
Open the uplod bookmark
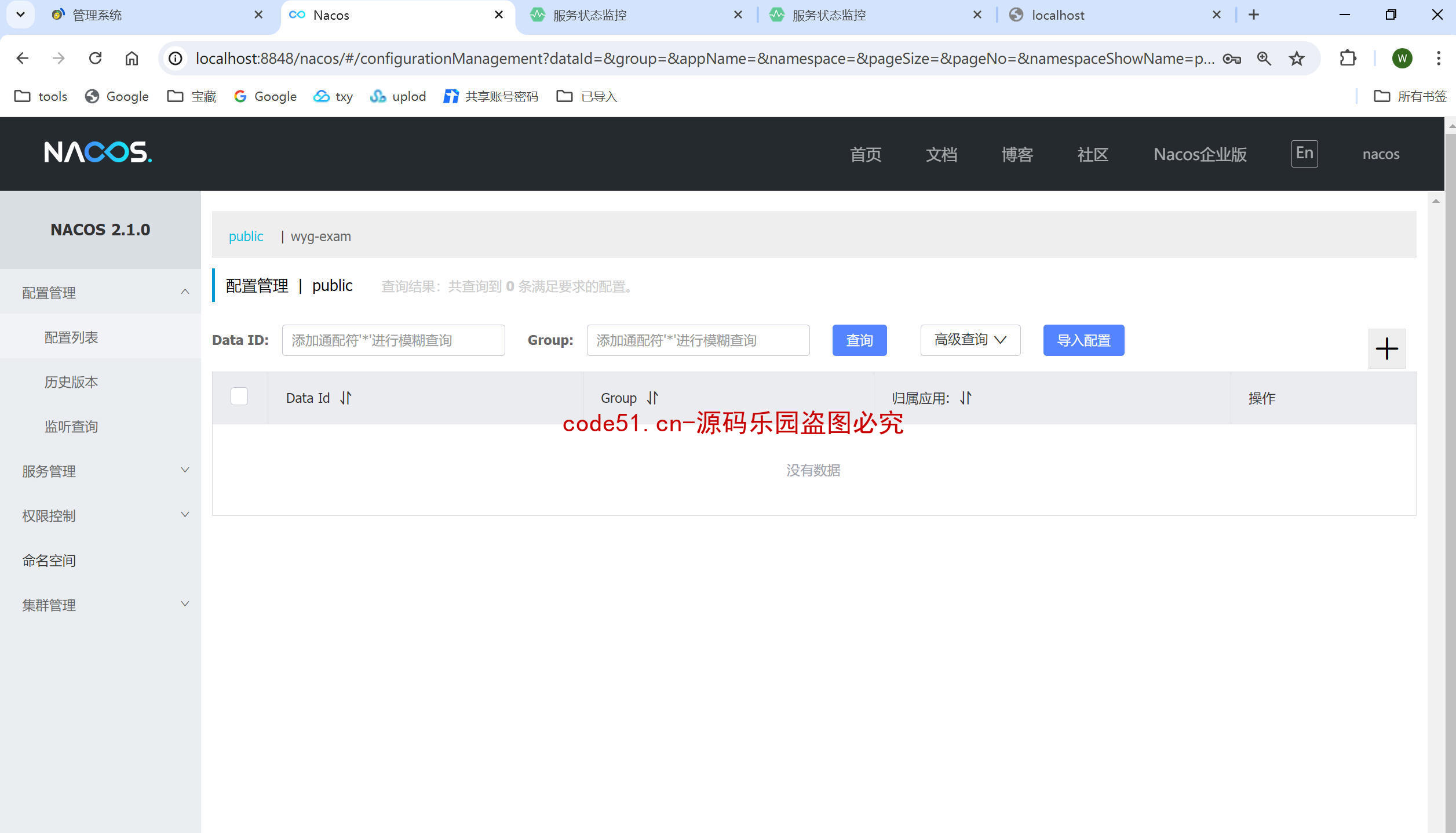coord(398,96)
